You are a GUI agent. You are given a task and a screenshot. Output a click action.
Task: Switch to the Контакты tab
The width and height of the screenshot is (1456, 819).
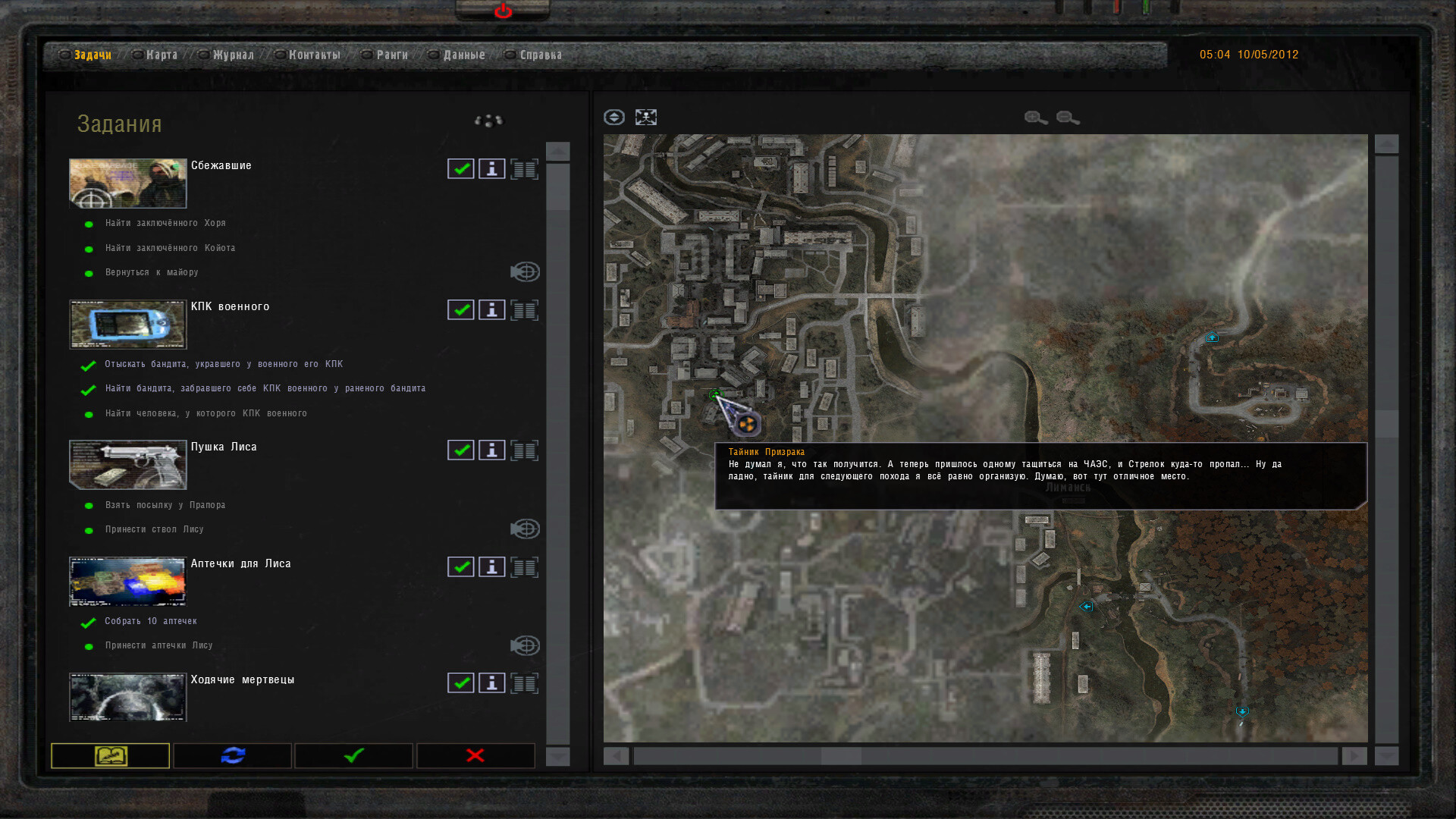point(314,55)
